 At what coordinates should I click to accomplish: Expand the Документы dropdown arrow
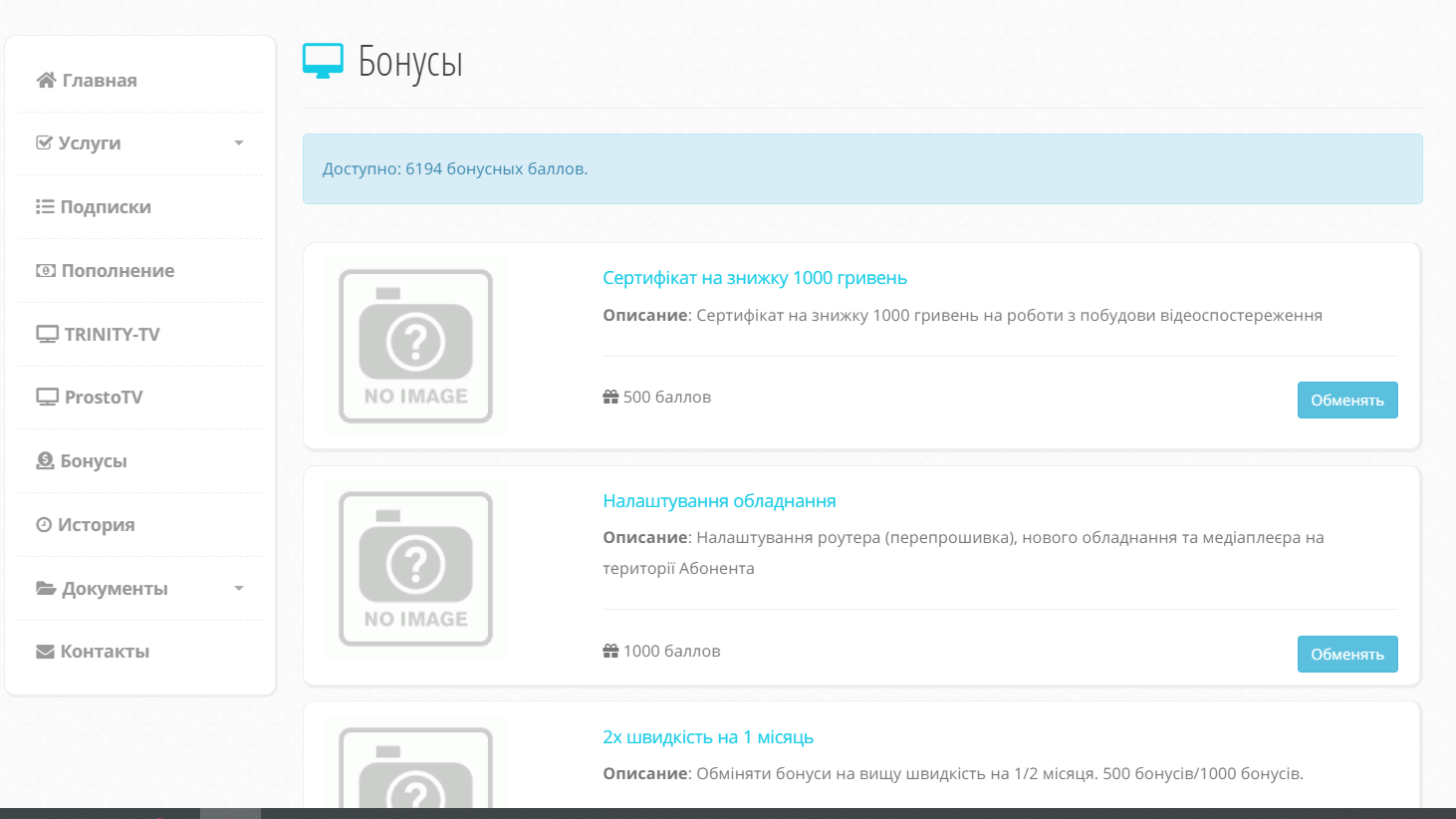click(x=239, y=589)
